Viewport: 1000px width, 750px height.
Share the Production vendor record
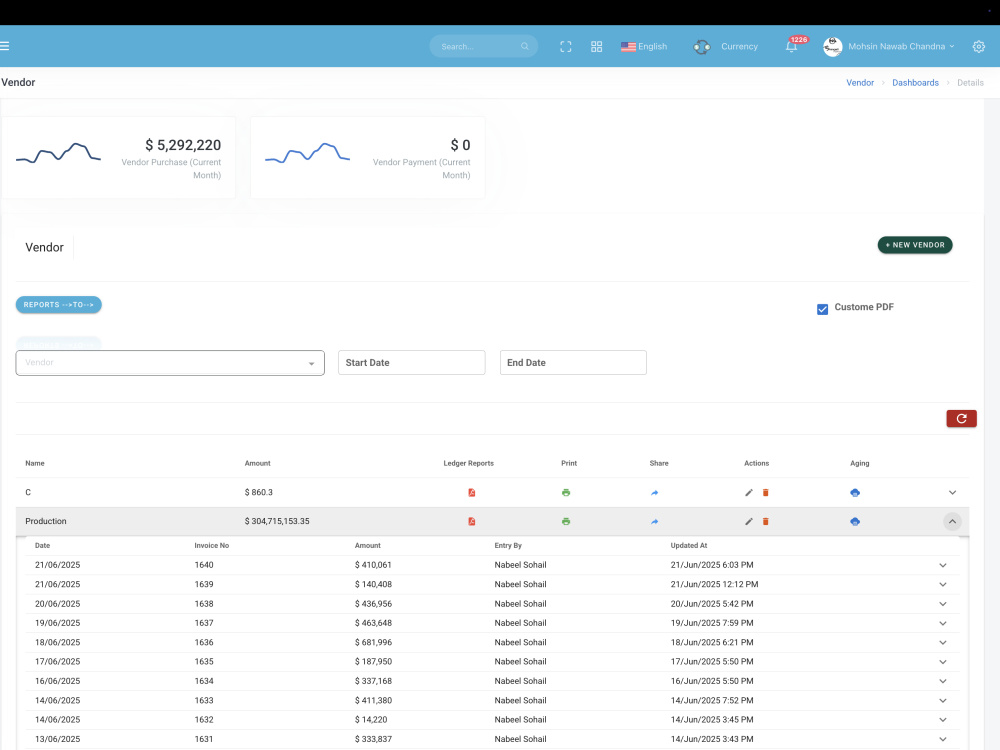coord(654,522)
